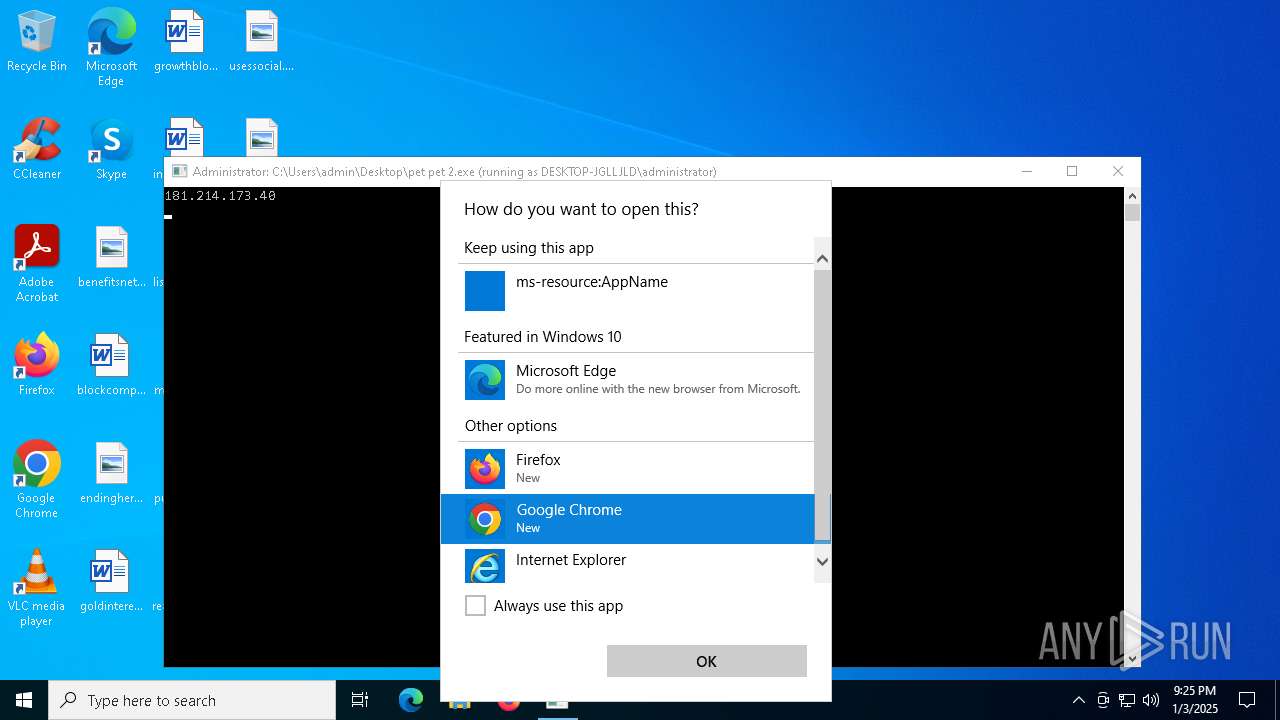Select the Microsoft Edge desktop shortcut
This screenshot has height=720, width=1280.
coord(111,48)
